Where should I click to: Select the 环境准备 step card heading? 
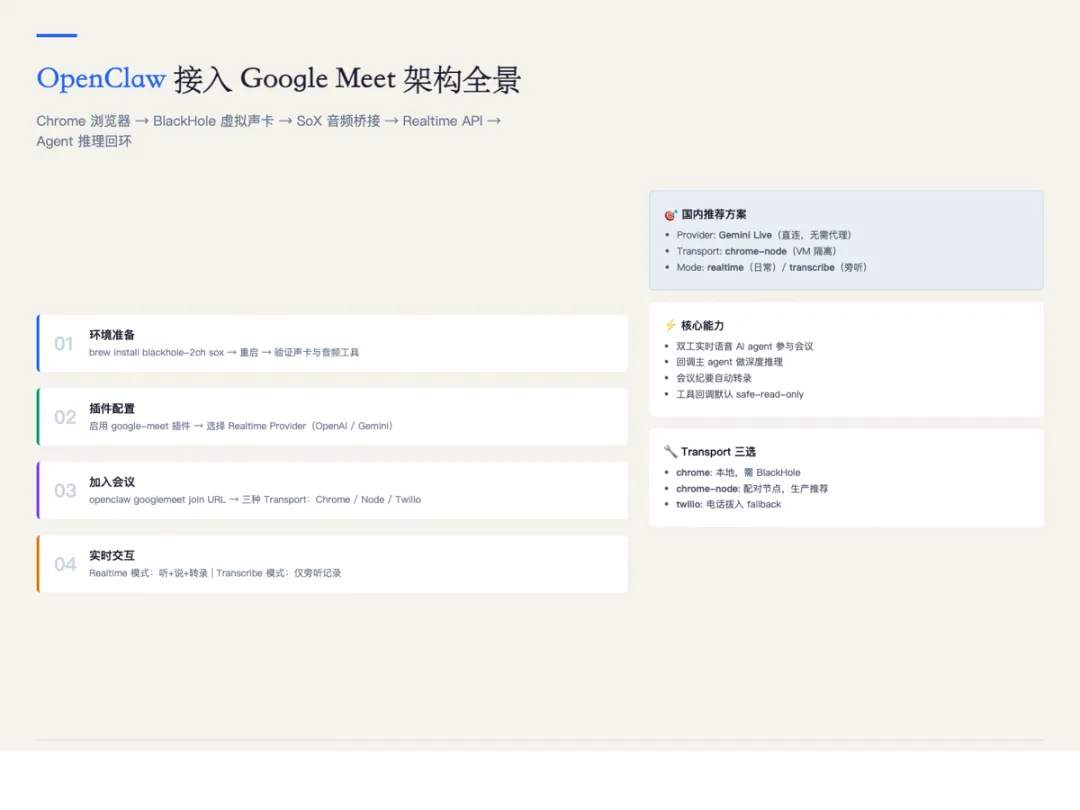(112, 335)
